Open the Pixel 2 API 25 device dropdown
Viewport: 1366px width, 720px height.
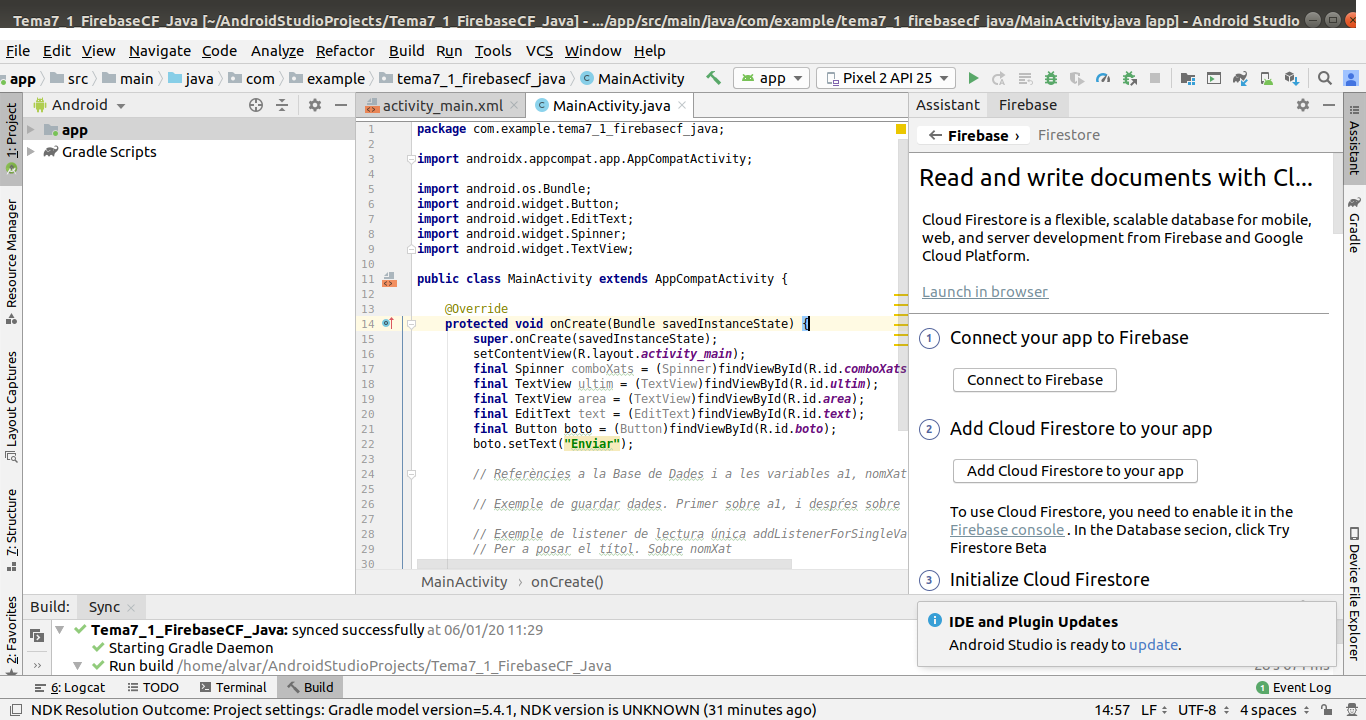tap(886, 78)
